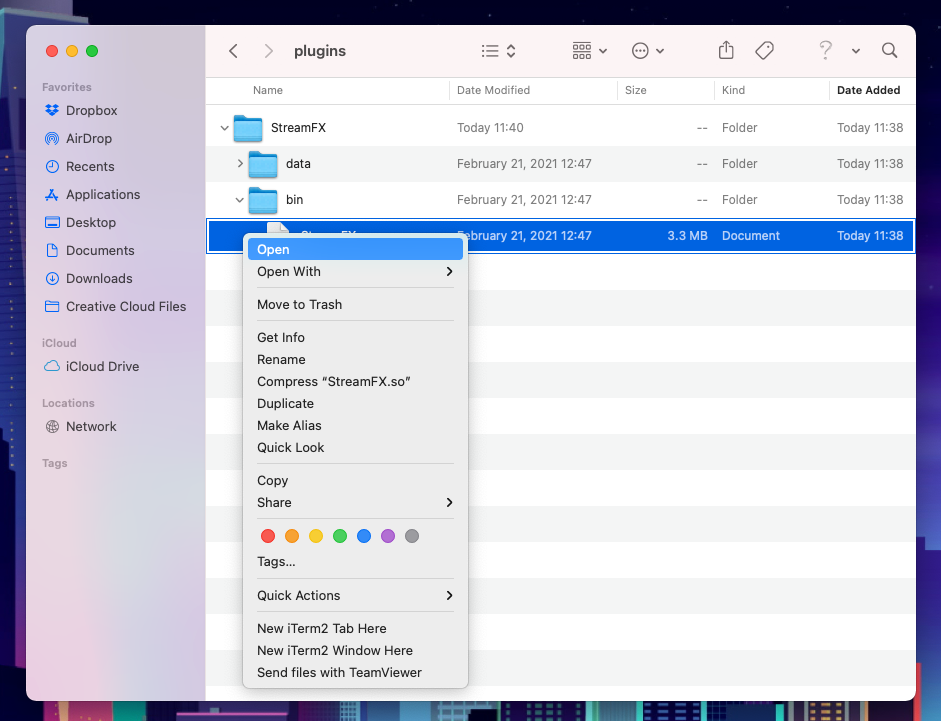Go forward using the forward arrow
The image size is (941, 721).
tap(268, 51)
